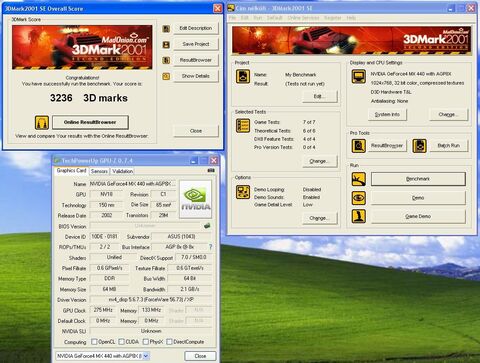The image size is (480, 363).
Task: Click the ResultBrowser icon in score window
Action: [166, 60]
